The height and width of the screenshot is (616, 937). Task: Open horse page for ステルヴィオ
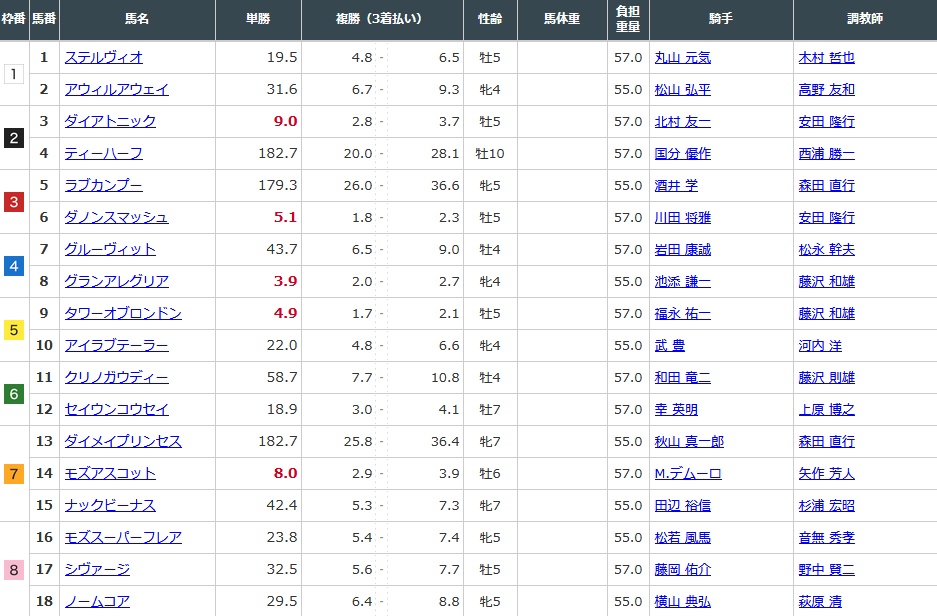(103, 58)
